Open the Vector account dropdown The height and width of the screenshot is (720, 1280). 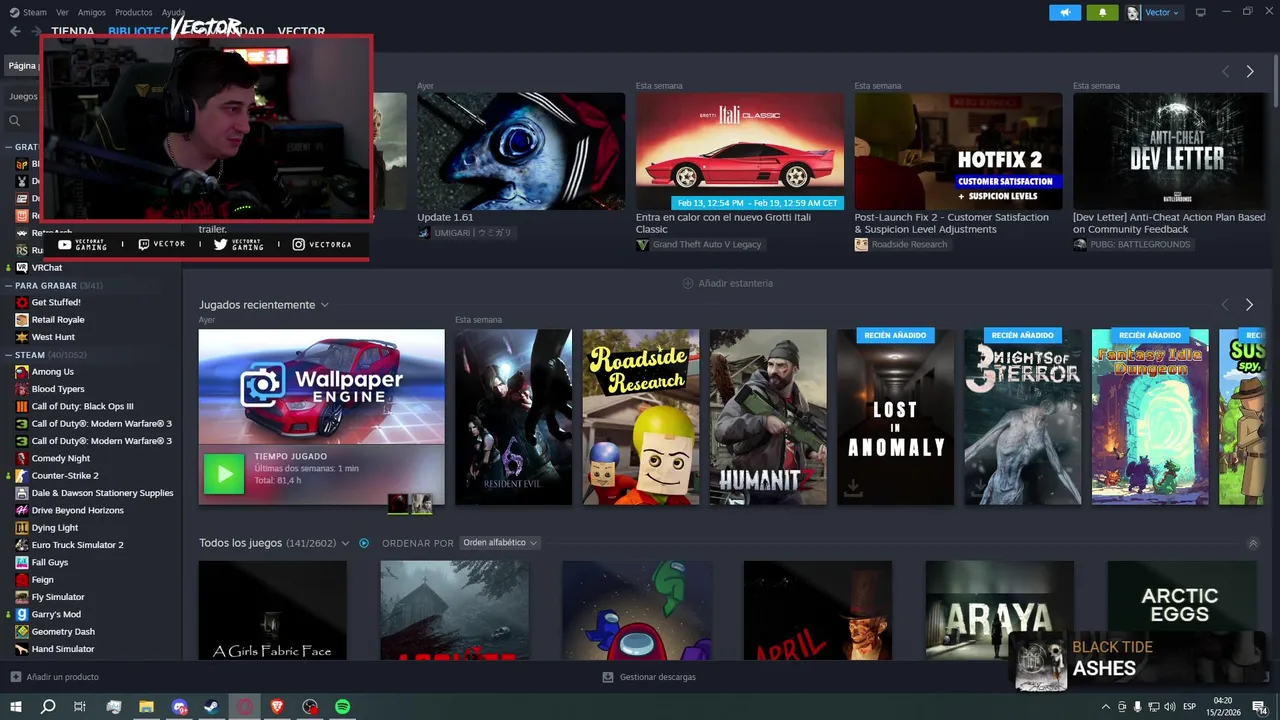1162,12
